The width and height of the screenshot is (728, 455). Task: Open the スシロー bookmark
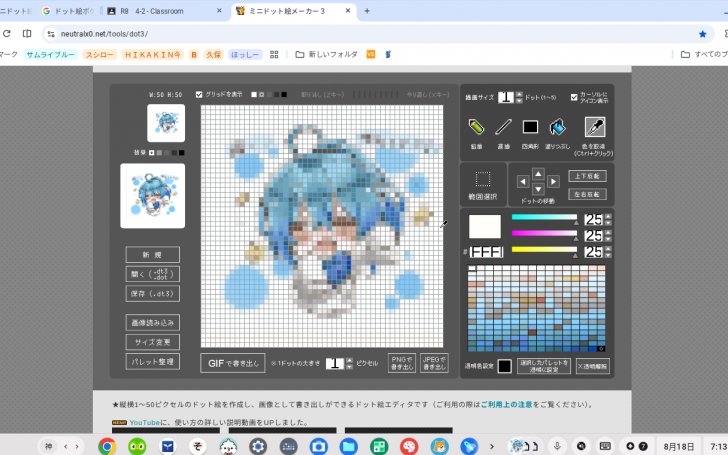(99, 55)
